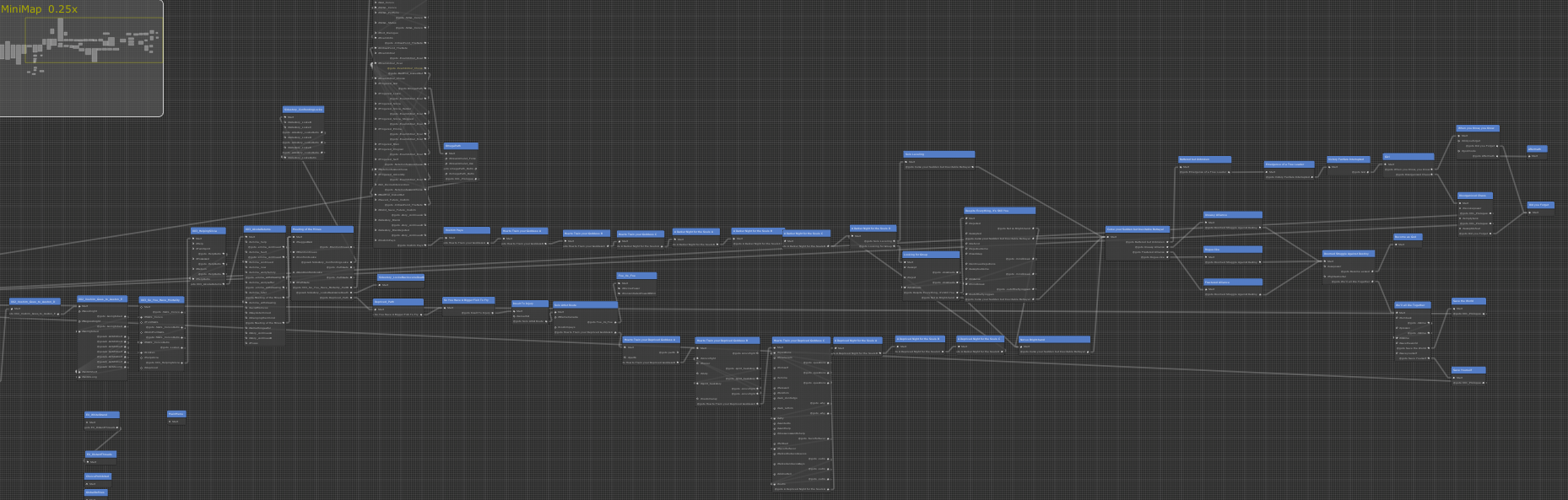Select the 'We'll all Die Together' node header
Screen dimensions: 1568x500
pos(1414,305)
